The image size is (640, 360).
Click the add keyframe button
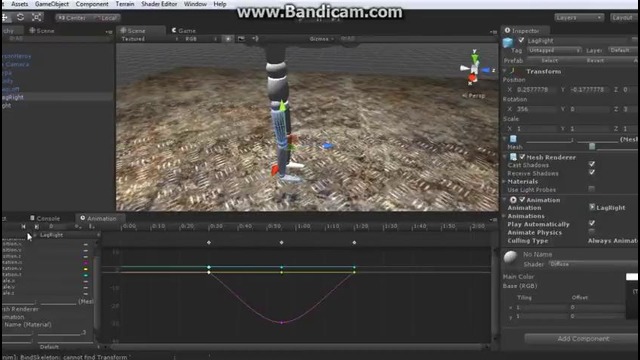tap(77, 227)
